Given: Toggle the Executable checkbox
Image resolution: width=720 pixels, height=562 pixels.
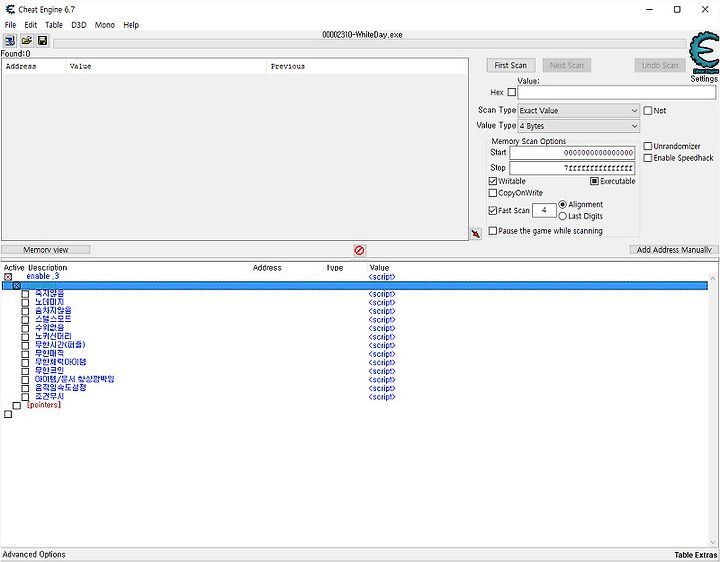Looking at the screenshot, I should pos(594,181).
